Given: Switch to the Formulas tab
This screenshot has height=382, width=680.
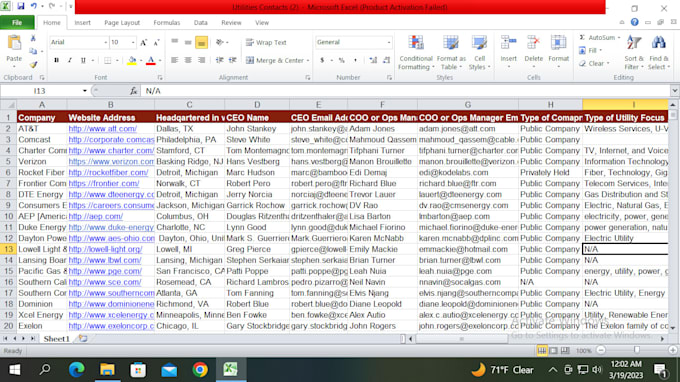Looking at the screenshot, I should click(167, 23).
